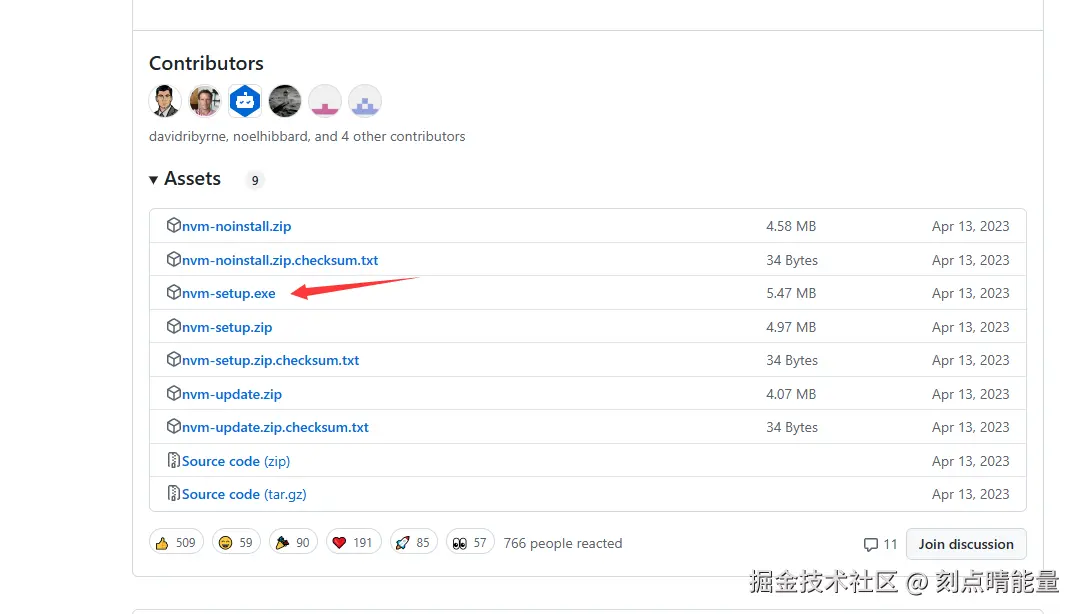
Task: Click the 766 people reacted text
Action: point(562,543)
